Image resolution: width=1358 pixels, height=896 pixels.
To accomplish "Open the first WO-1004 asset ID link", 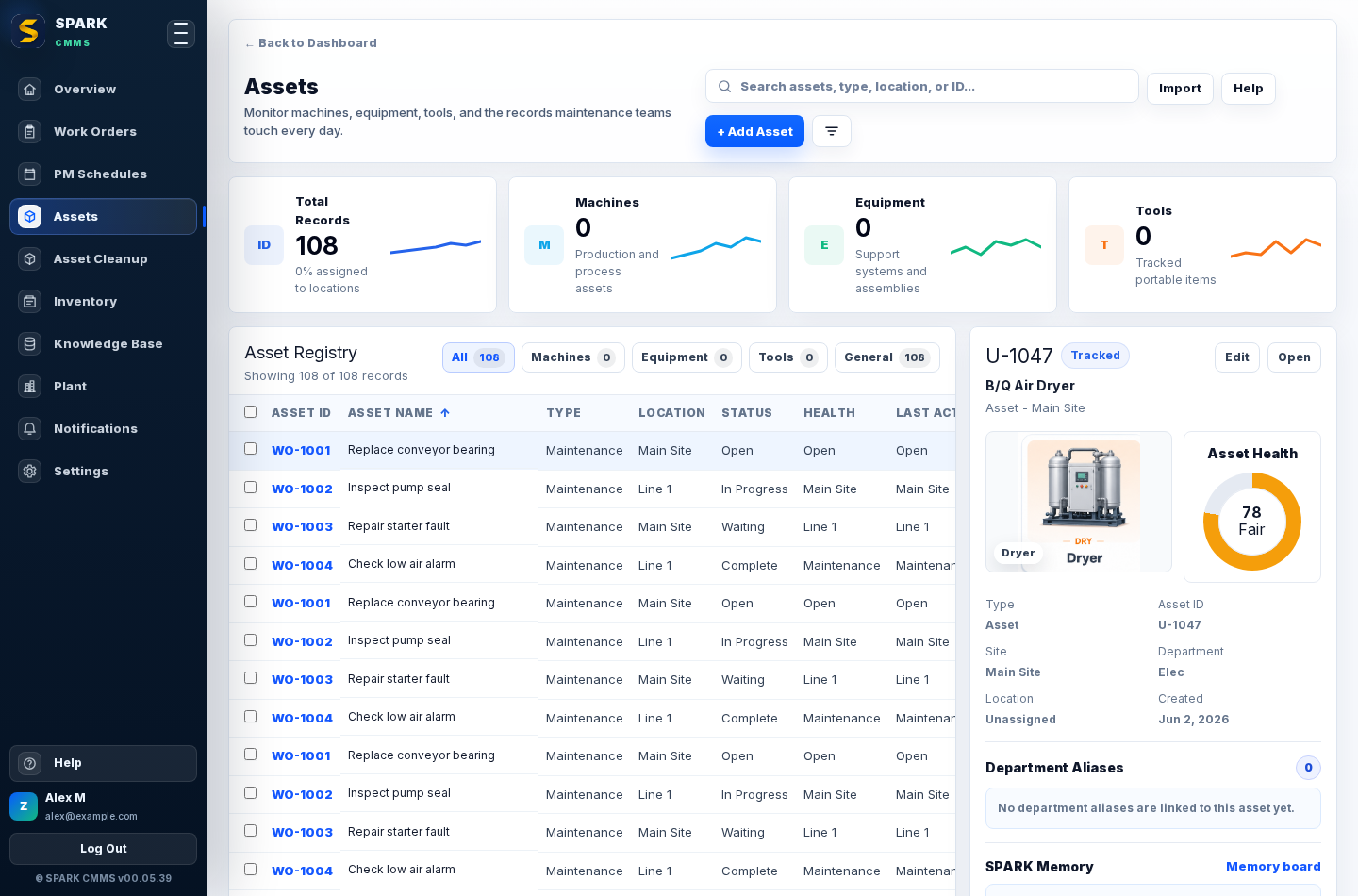I will (302, 566).
